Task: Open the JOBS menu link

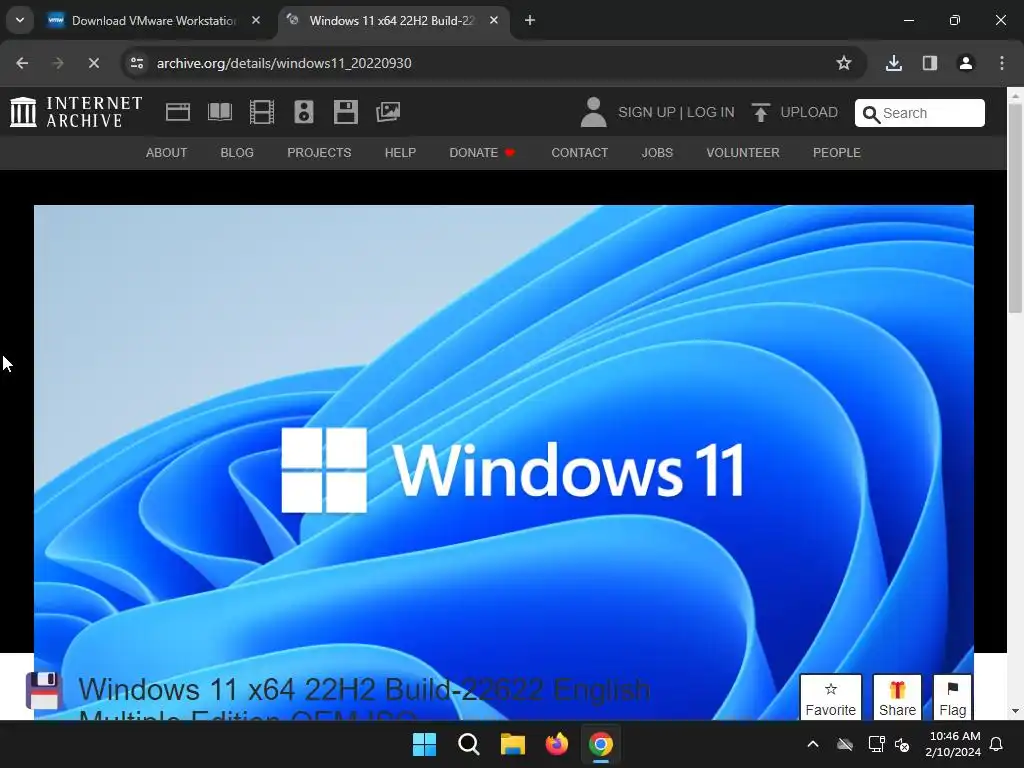Action: point(657,153)
